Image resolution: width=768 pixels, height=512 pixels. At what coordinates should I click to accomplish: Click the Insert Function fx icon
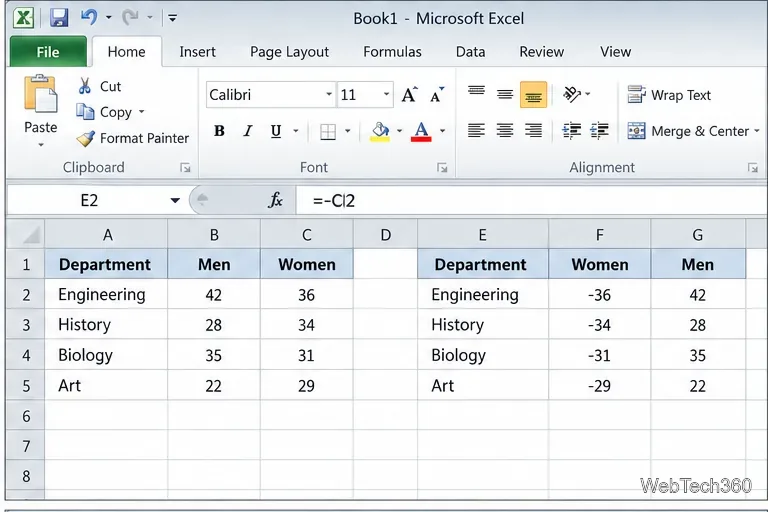point(276,200)
